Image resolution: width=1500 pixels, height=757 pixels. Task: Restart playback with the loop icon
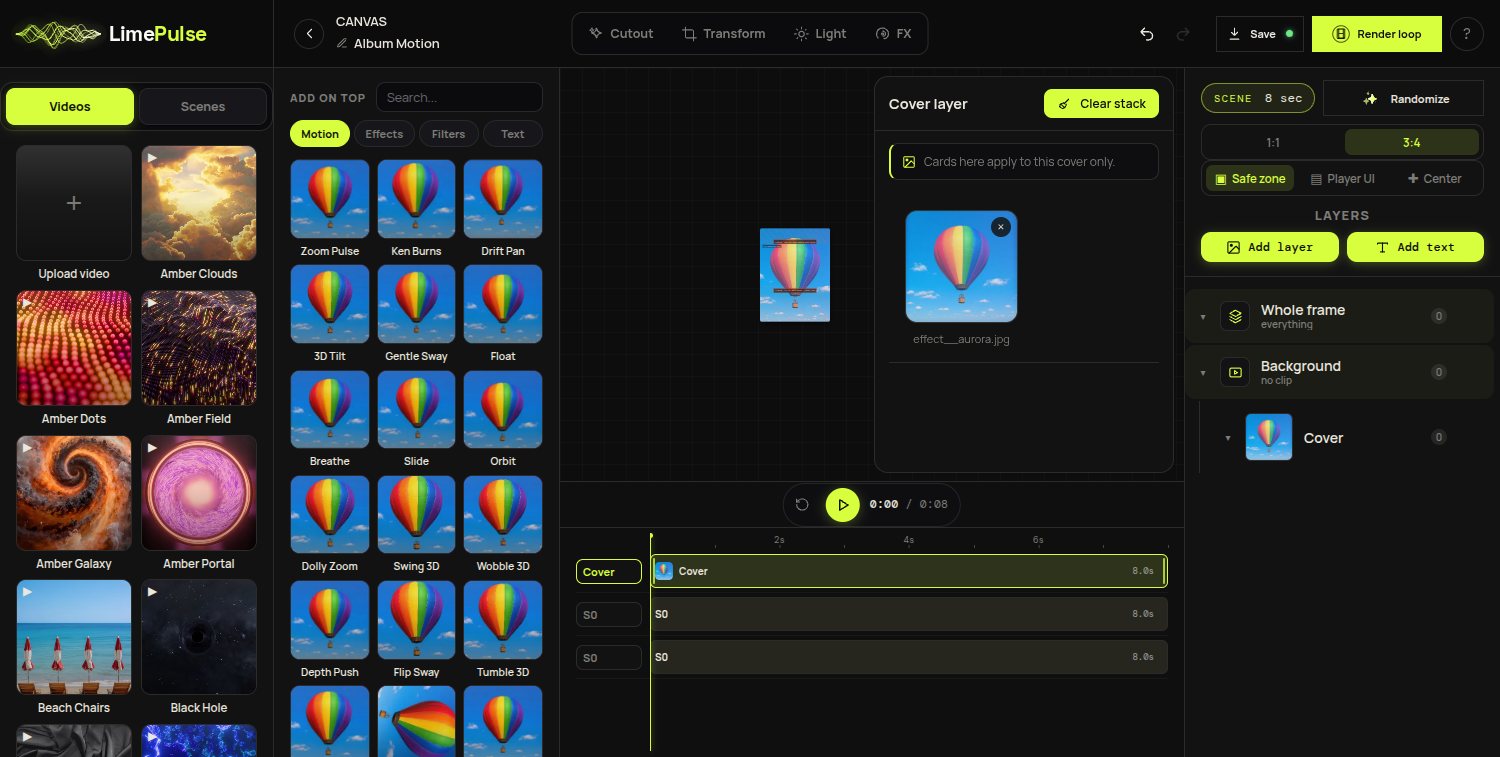[x=802, y=505]
